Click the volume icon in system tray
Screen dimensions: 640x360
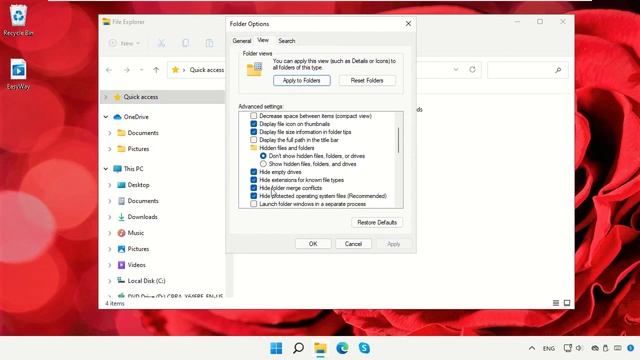[579, 348]
